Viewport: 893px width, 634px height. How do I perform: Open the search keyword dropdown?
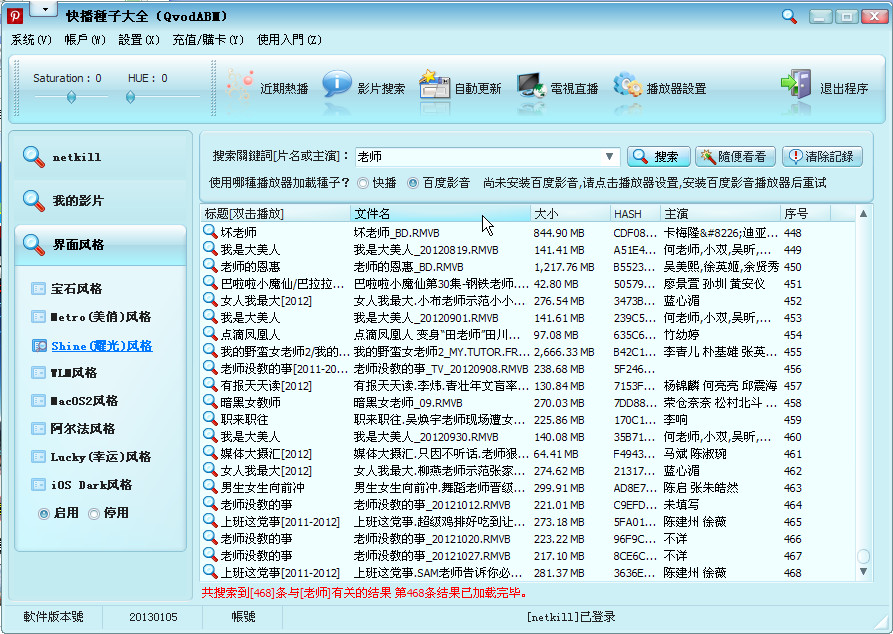point(608,155)
